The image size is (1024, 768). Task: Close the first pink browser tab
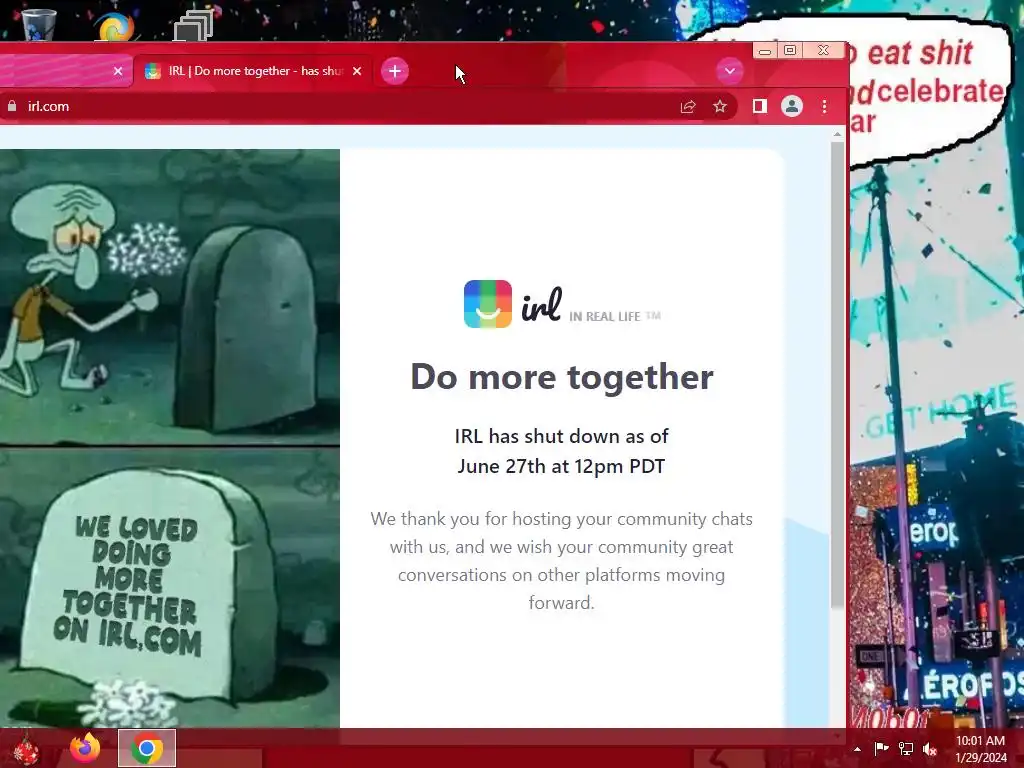click(x=118, y=71)
